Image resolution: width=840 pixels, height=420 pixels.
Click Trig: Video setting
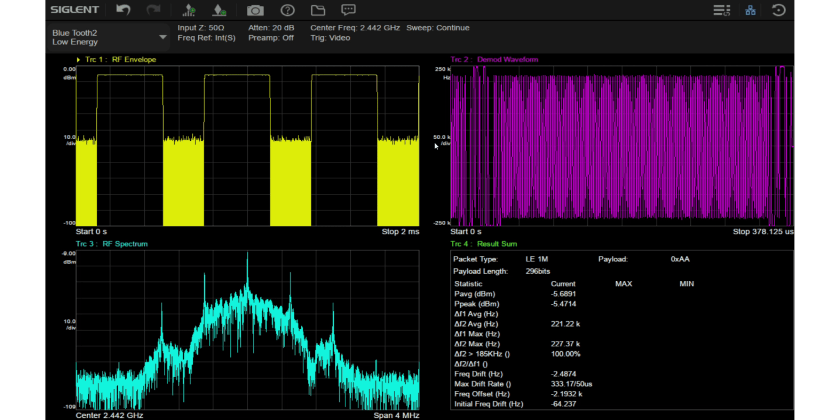pos(330,38)
